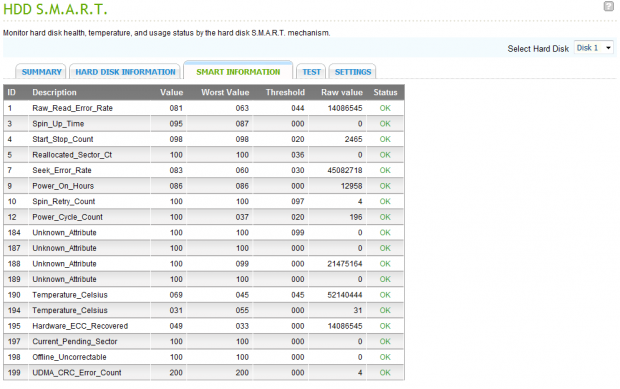Click raw value 2465 of Start_Stop_Count
The width and height of the screenshot is (620, 389).
[x=353, y=139]
